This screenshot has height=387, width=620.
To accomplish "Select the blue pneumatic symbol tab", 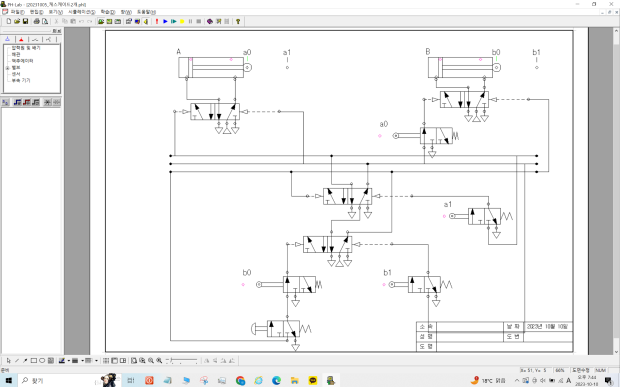I will [x=8, y=39].
